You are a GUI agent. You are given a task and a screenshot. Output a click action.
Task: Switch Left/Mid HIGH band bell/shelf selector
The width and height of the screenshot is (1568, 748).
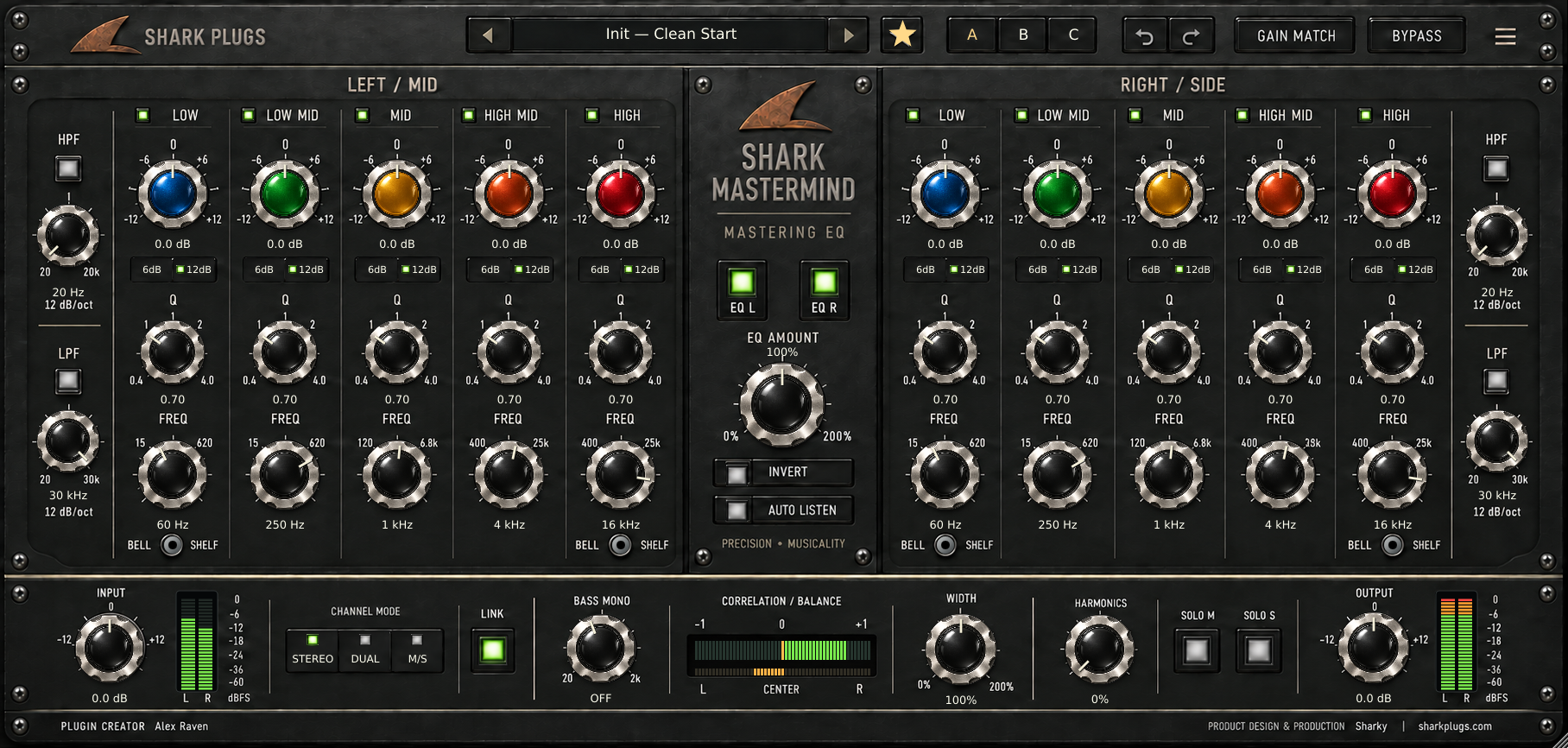click(x=620, y=545)
